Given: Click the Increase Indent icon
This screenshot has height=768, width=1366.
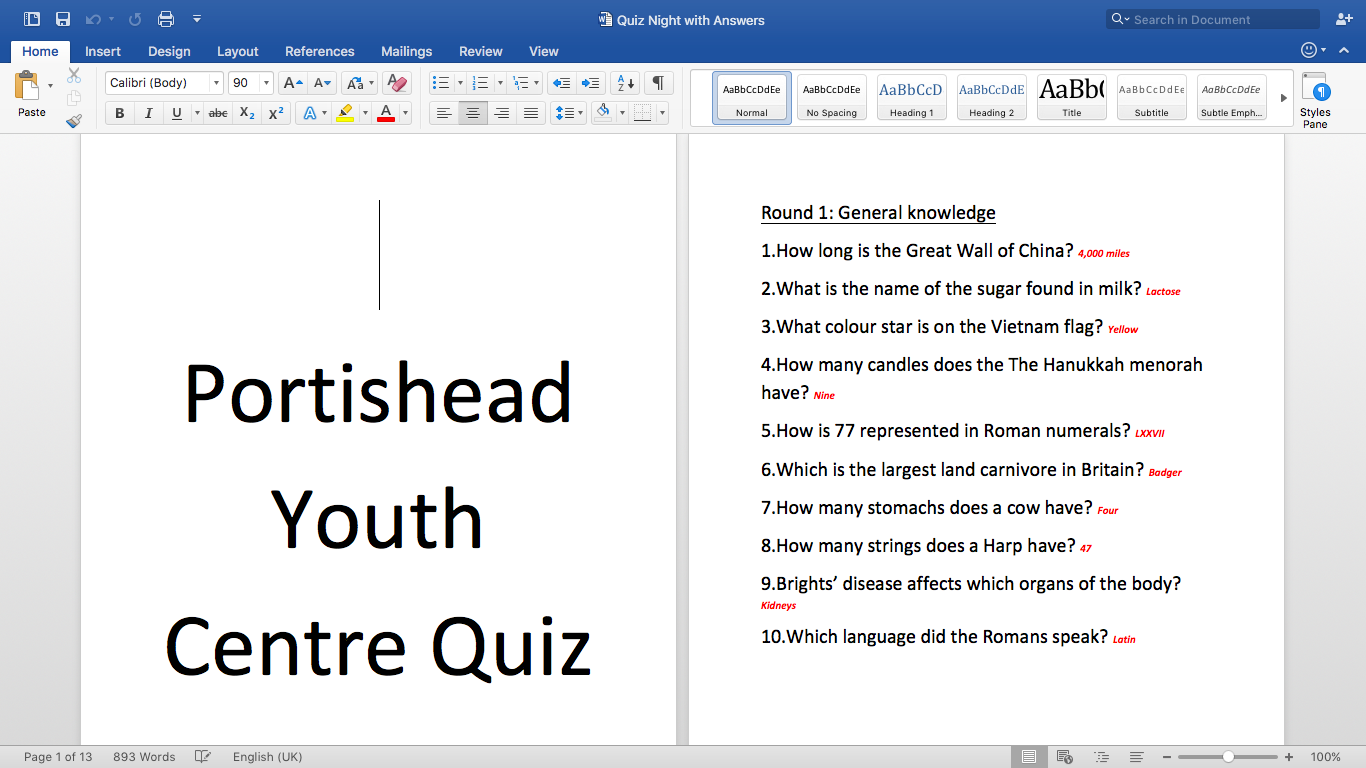Looking at the screenshot, I should click(591, 83).
